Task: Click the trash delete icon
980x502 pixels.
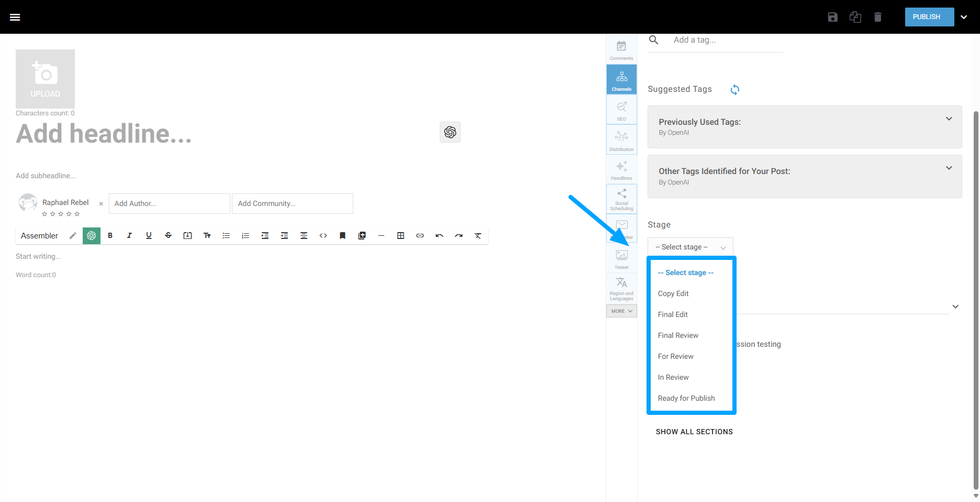Action: [x=878, y=17]
